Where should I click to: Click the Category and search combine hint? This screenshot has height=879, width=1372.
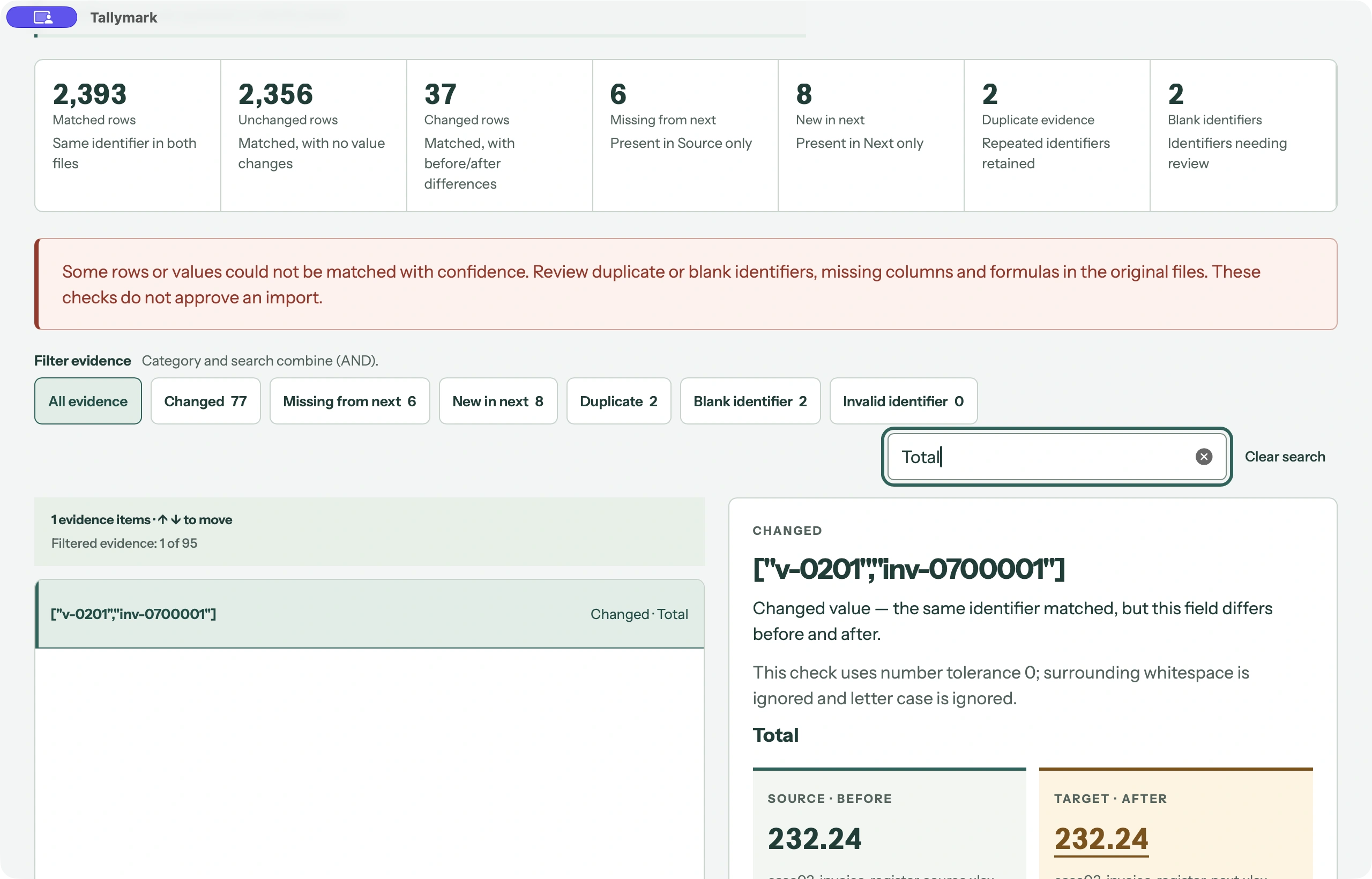[260, 361]
